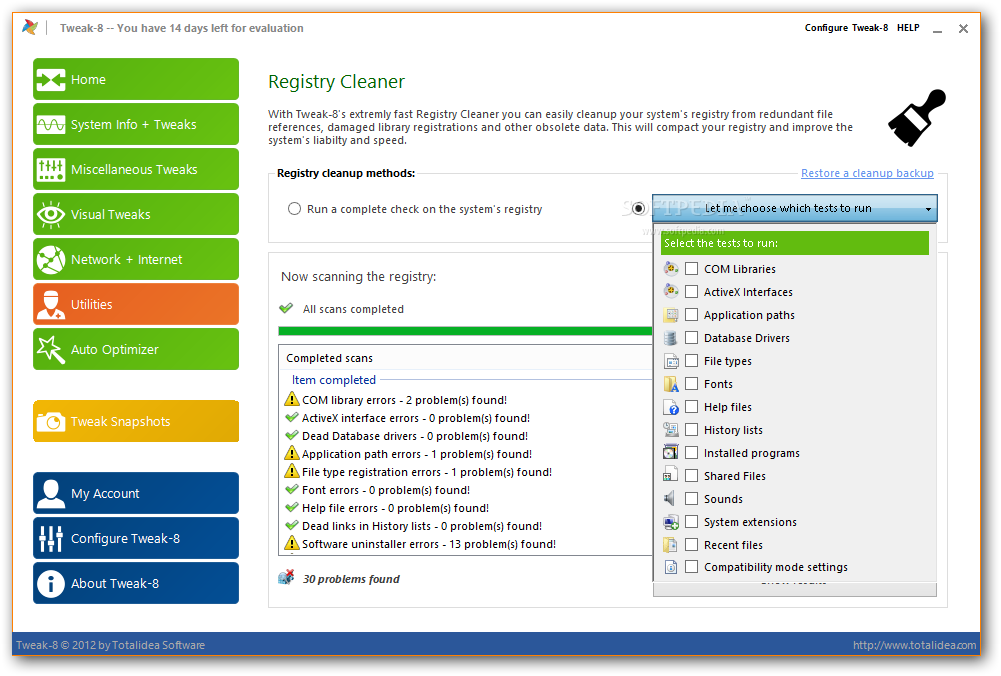Click the File types icon
The height and width of the screenshot is (676, 1001).
(x=671, y=361)
